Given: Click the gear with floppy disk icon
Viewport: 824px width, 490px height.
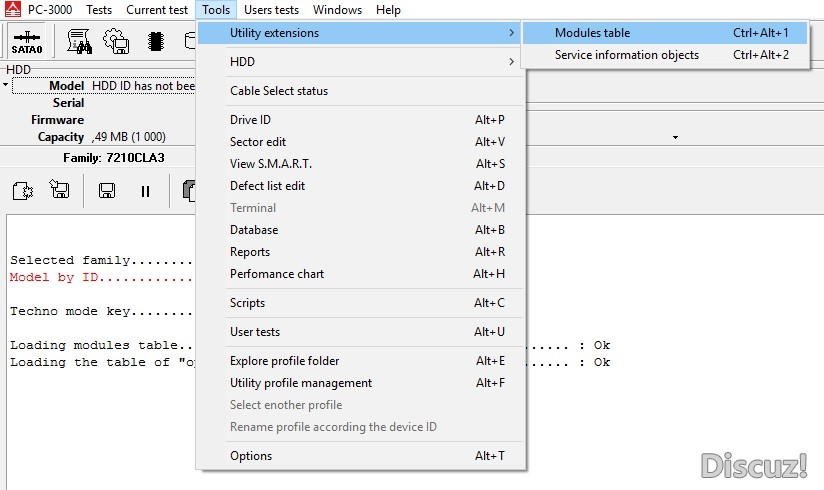Looking at the screenshot, I should 116,42.
